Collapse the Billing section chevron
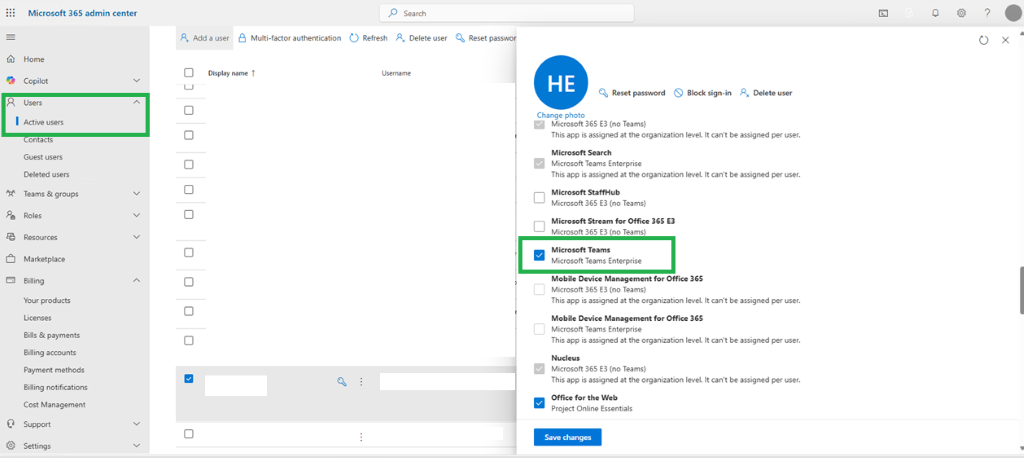Viewport: 1024px width, 462px height. click(136, 280)
